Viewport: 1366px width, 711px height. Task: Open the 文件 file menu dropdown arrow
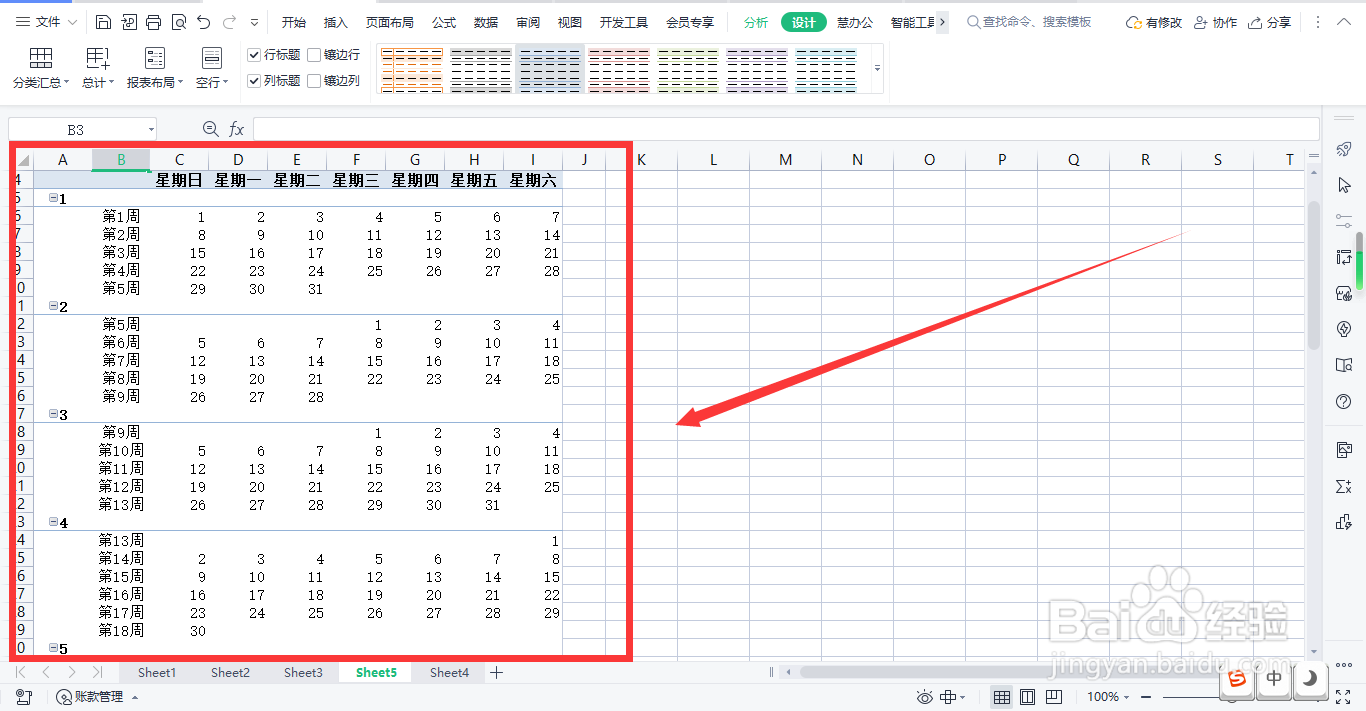click(73, 22)
